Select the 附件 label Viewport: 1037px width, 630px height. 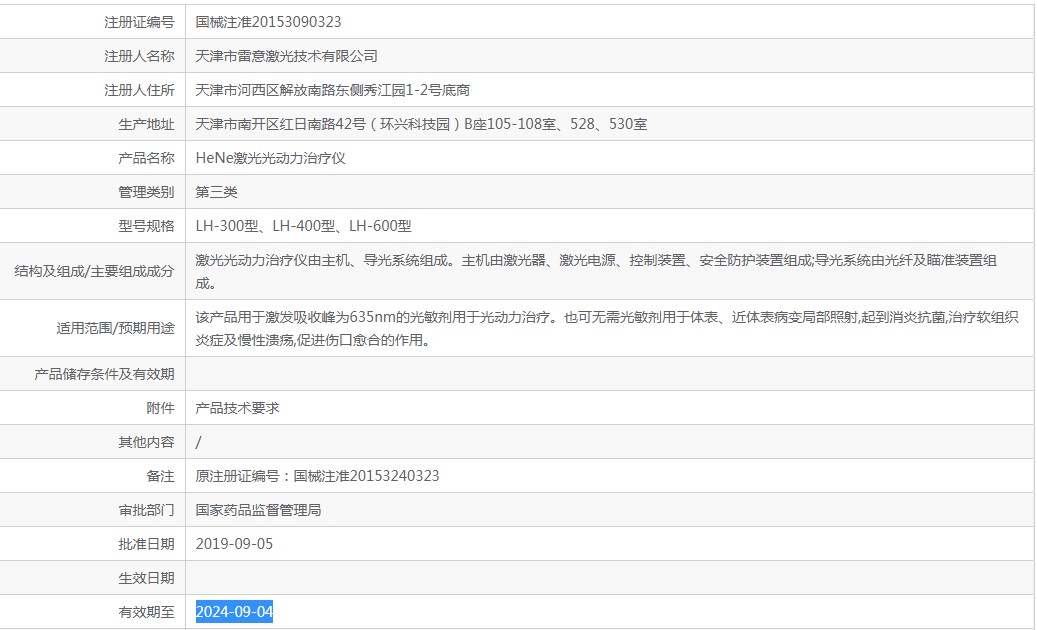160,409
